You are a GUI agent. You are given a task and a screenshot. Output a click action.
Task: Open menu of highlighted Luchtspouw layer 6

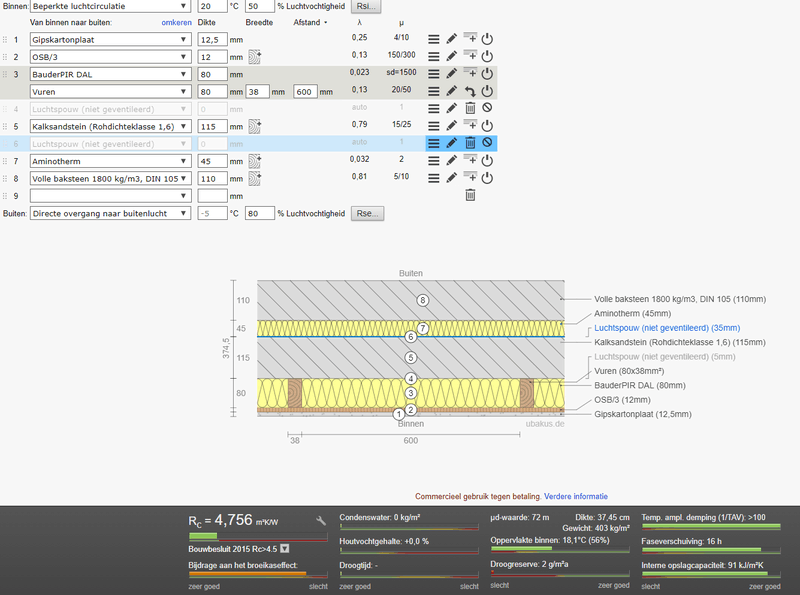433,143
